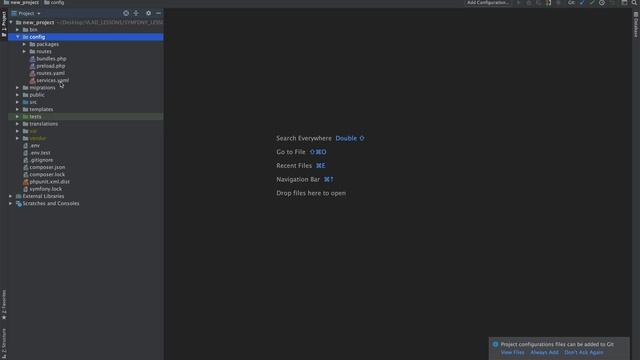The image size is (640, 360).
Task: Click 'Navigation Bar' hint text
Action: [298, 180]
